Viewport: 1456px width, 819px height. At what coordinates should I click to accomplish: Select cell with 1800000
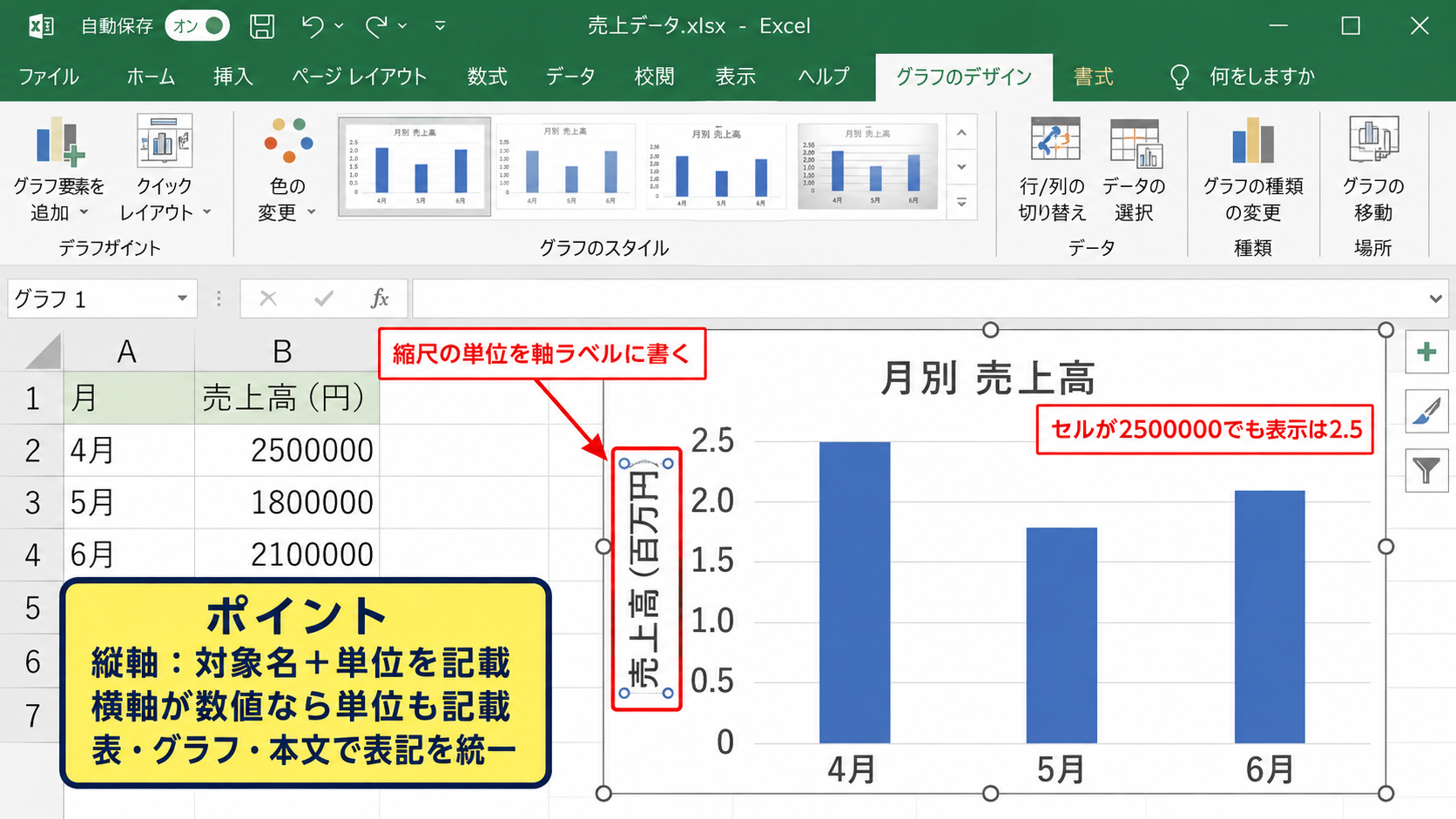(286, 502)
